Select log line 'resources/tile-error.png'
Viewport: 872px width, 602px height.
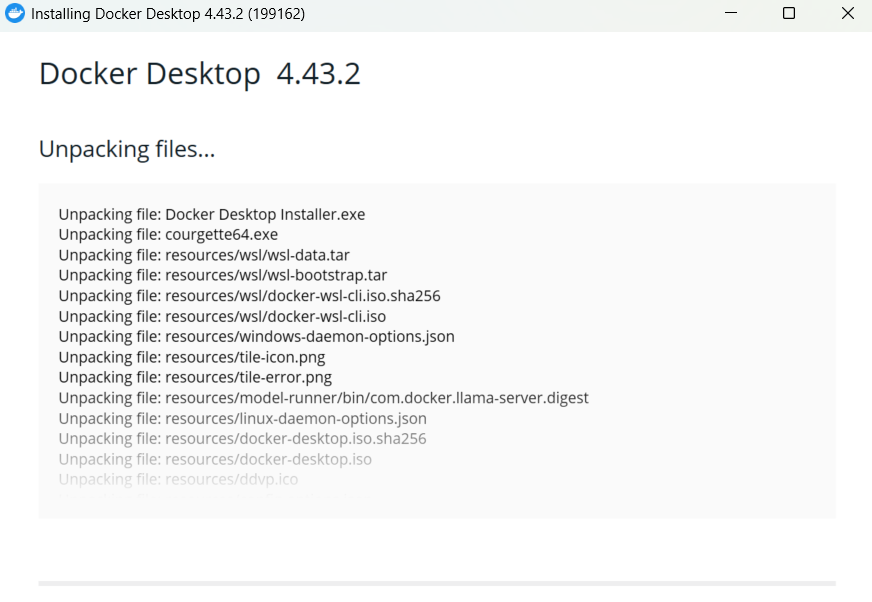195,377
